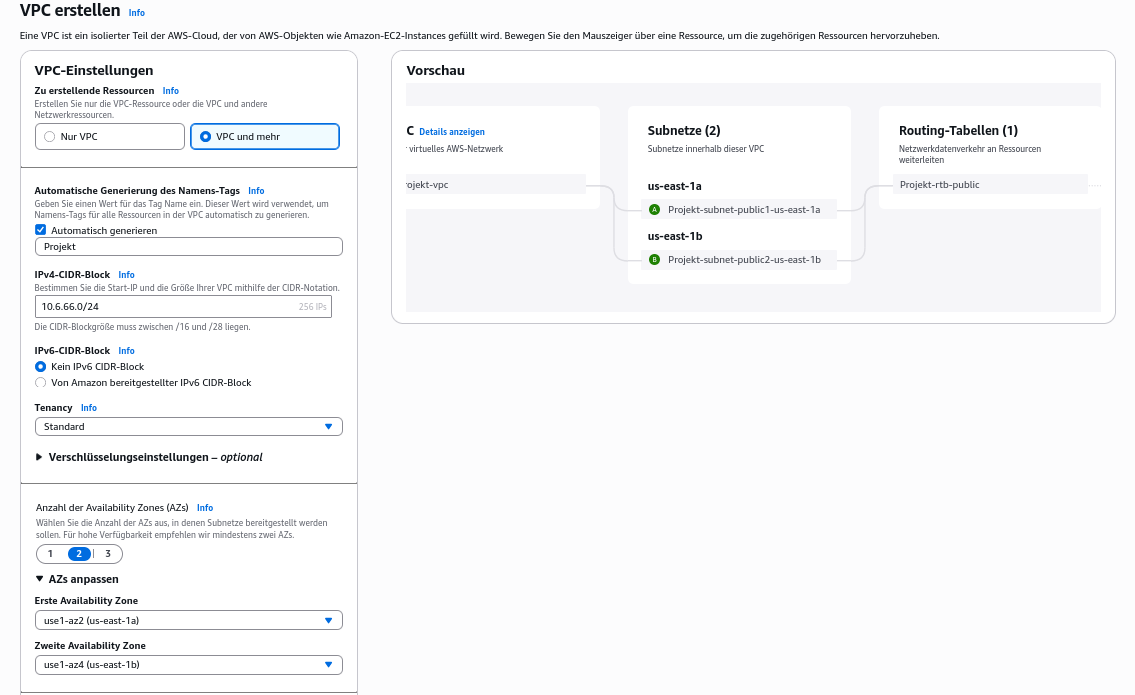Click the IPv4 CIDR input showing 10.6.66.0/24

click(150, 307)
